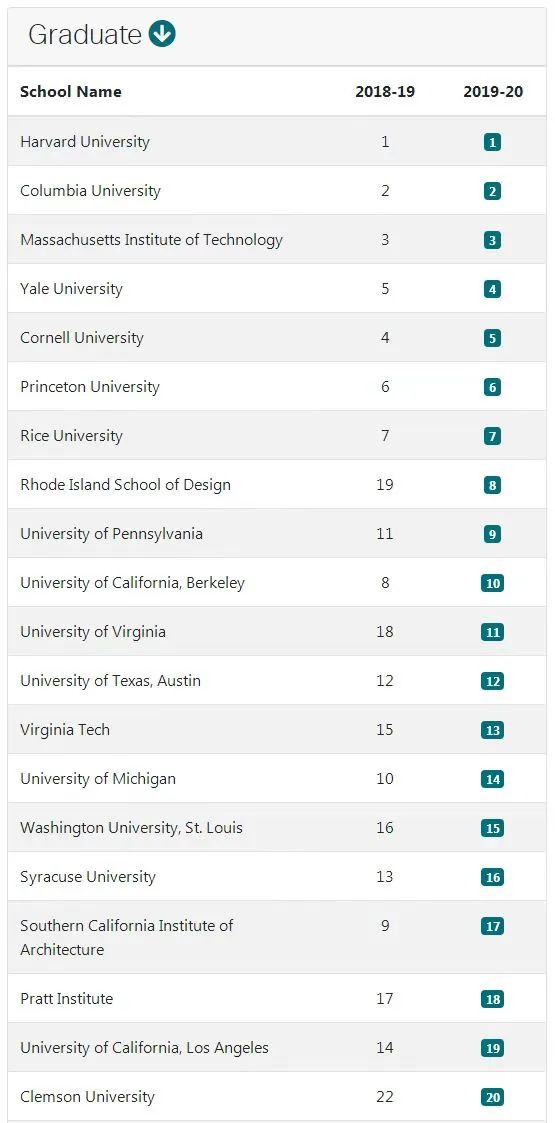Screen dimensions: 555x1123
Task: Click the rank 10 badge for Berkeley
Action: (x=492, y=584)
